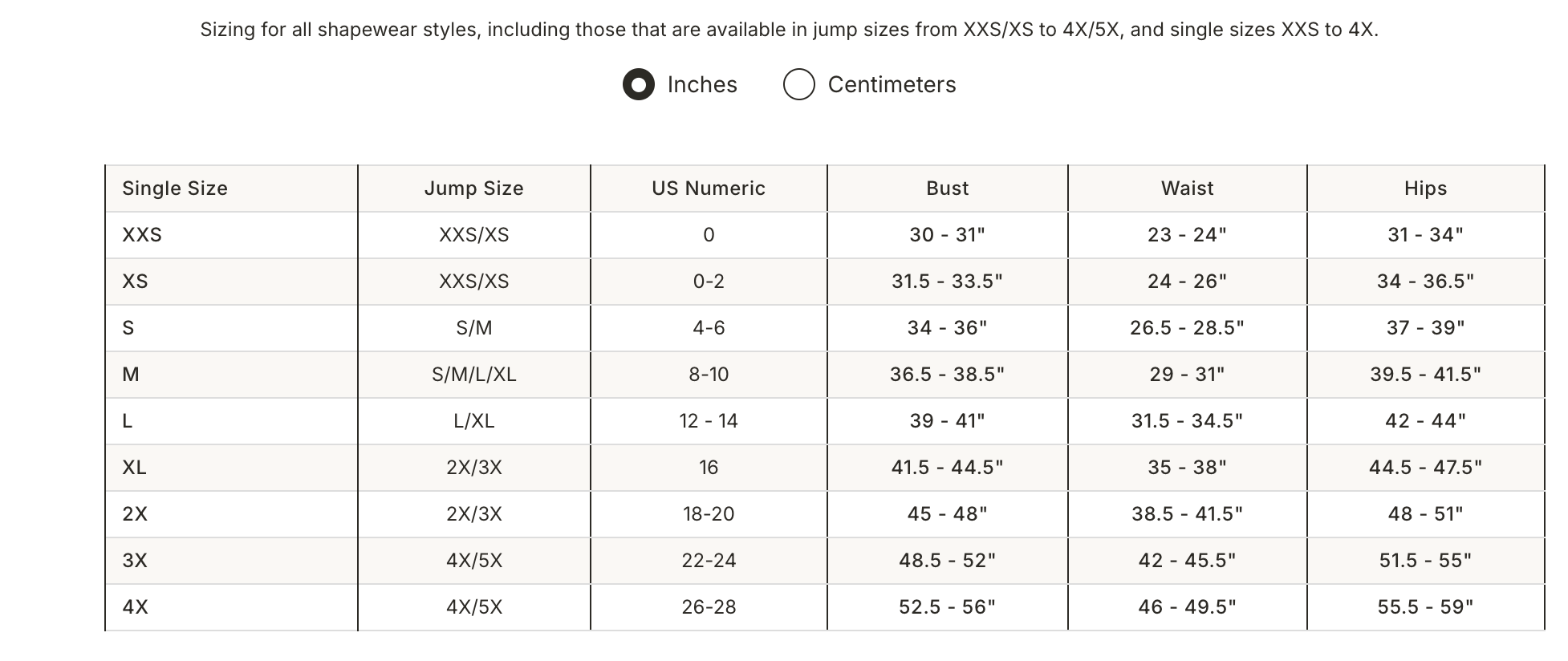The width and height of the screenshot is (1568, 661).
Task: Click the Jump Size column header
Action: click(473, 189)
